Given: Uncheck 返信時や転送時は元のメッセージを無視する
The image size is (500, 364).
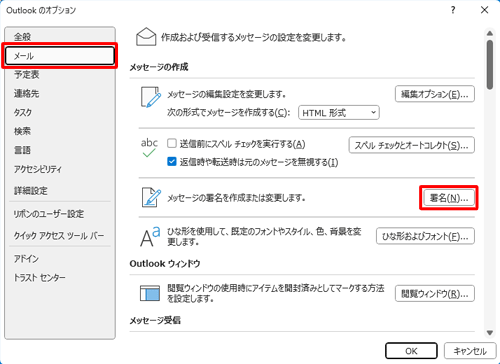Looking at the screenshot, I should coord(172,162).
